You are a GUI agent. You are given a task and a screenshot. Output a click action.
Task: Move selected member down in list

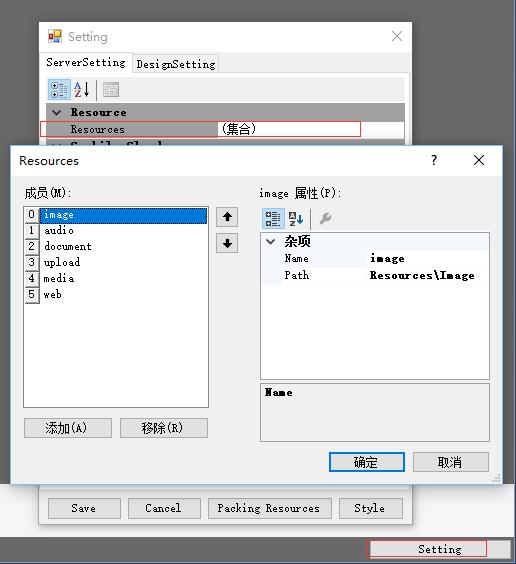click(227, 243)
